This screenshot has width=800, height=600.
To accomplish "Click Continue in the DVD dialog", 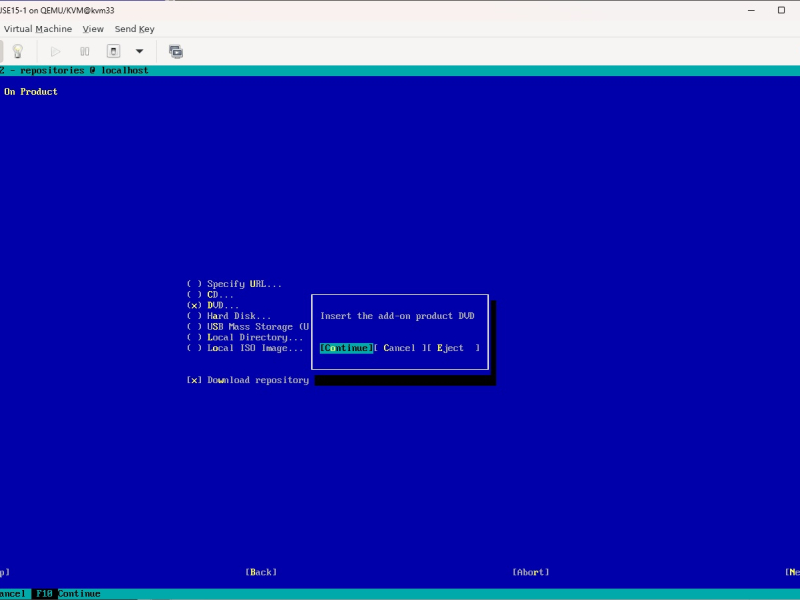I will pyautogui.click(x=346, y=348).
